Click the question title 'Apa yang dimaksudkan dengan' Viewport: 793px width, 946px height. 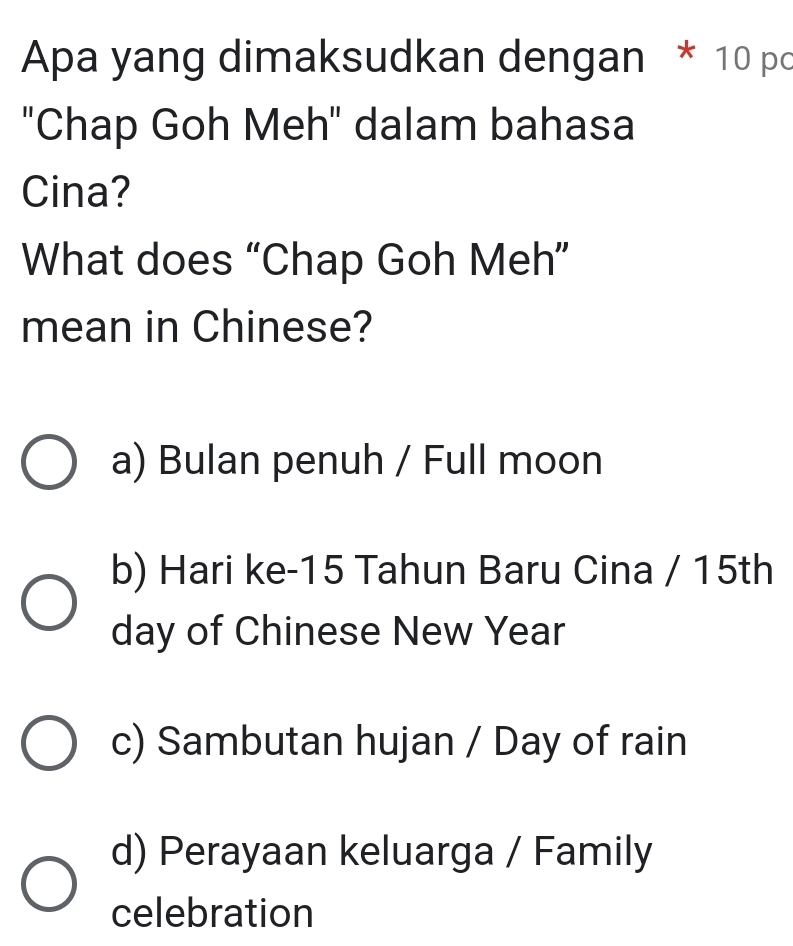click(330, 58)
